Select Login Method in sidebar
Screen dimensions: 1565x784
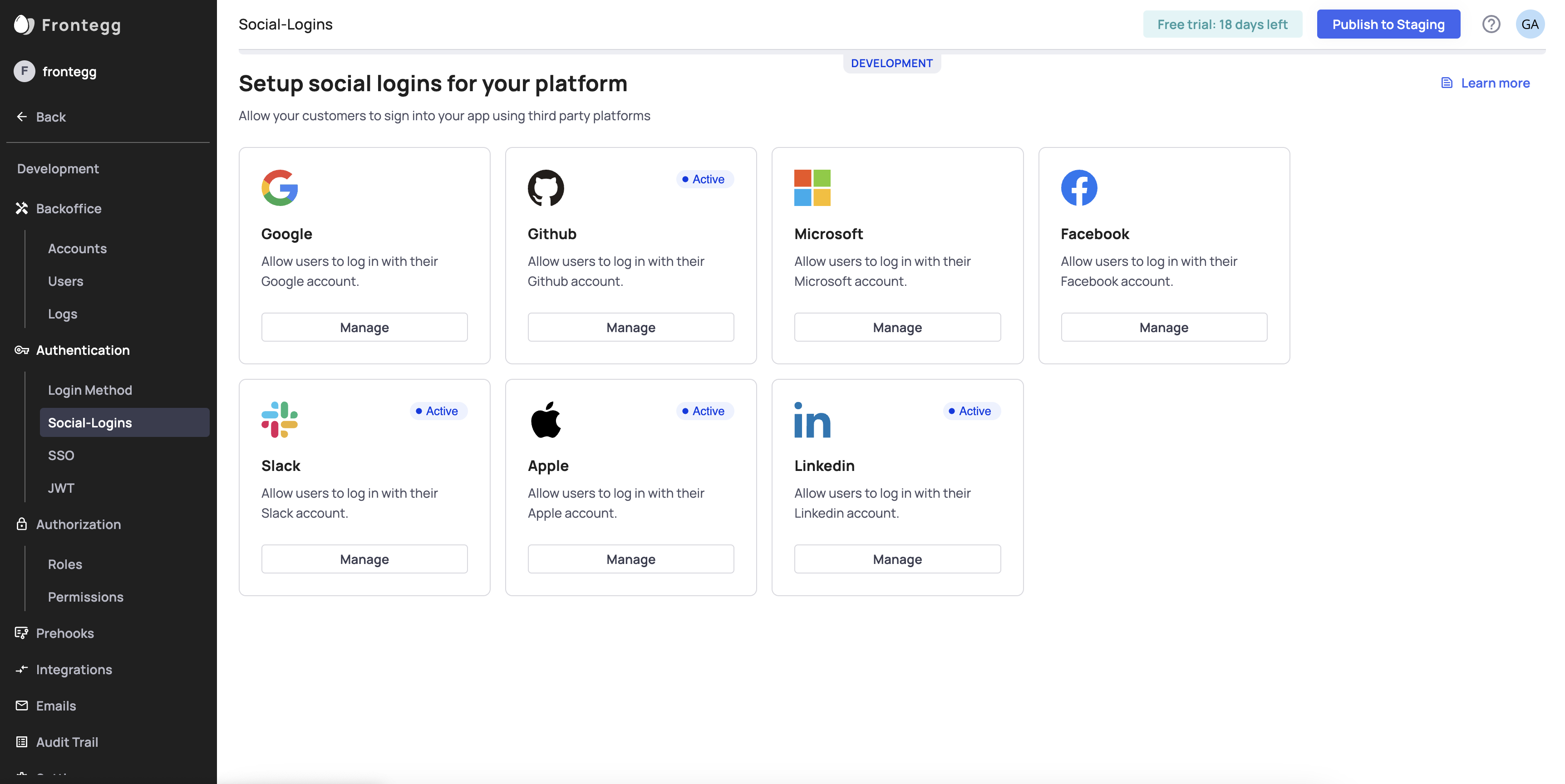tap(90, 390)
